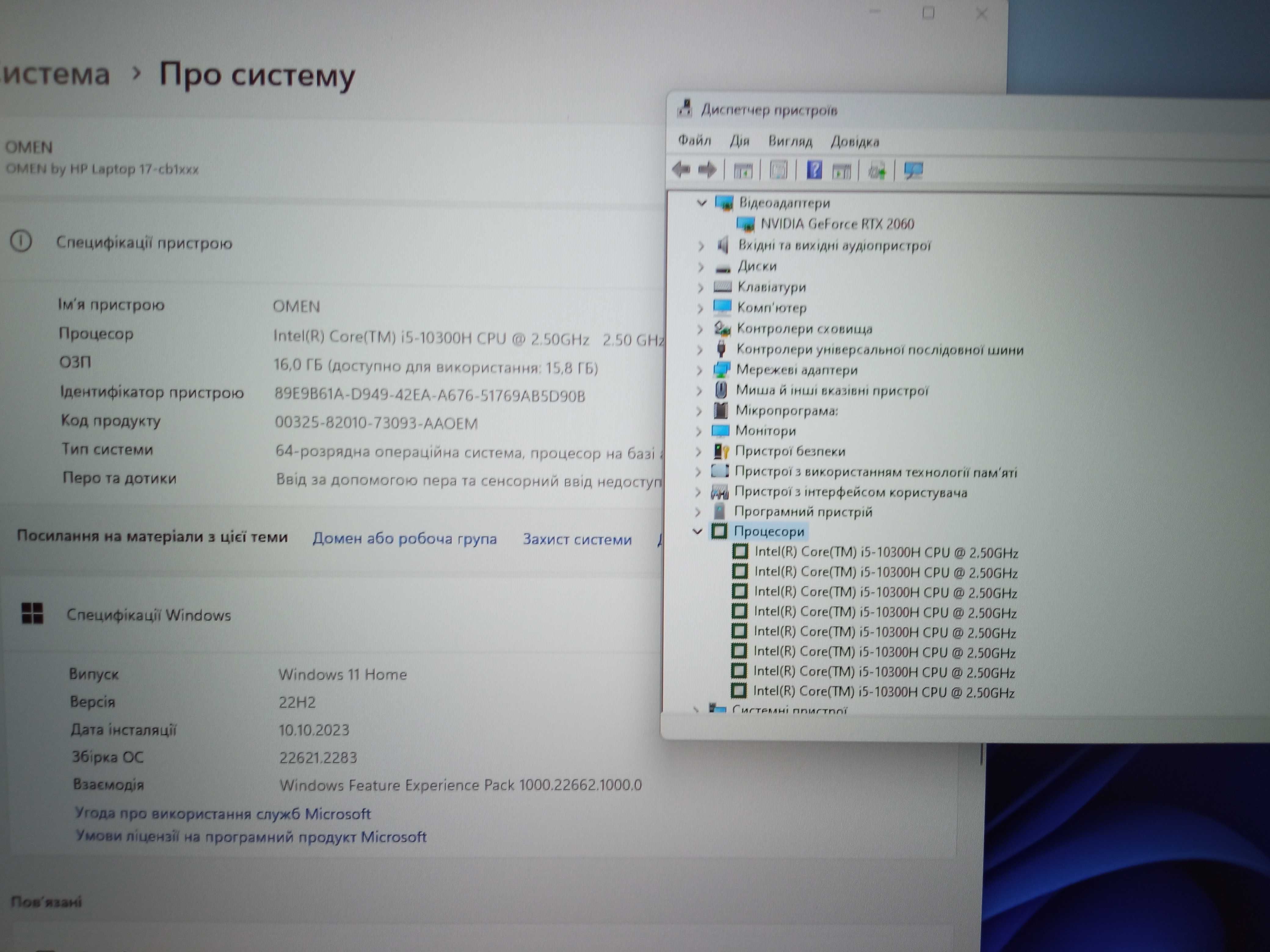1270x952 pixels.
Task: Click the Миша й інші вказівні пристрої icon
Action: pos(720,390)
